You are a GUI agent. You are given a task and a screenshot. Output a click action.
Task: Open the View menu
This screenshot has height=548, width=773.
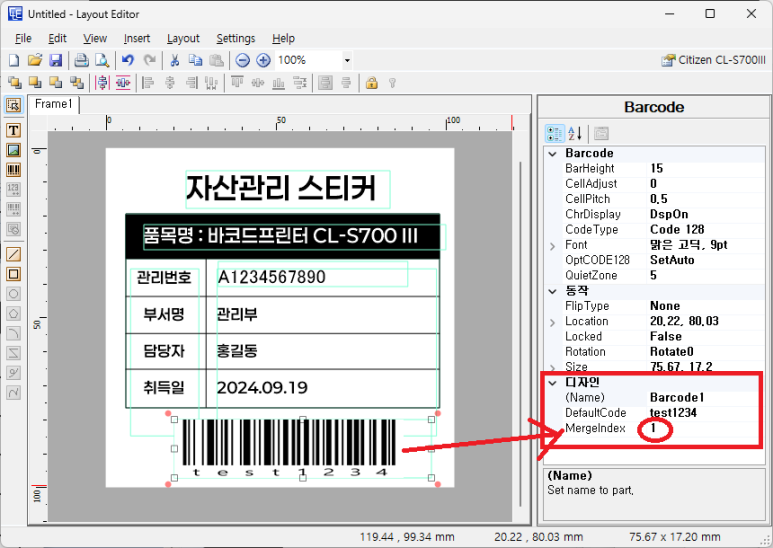[x=95, y=38]
